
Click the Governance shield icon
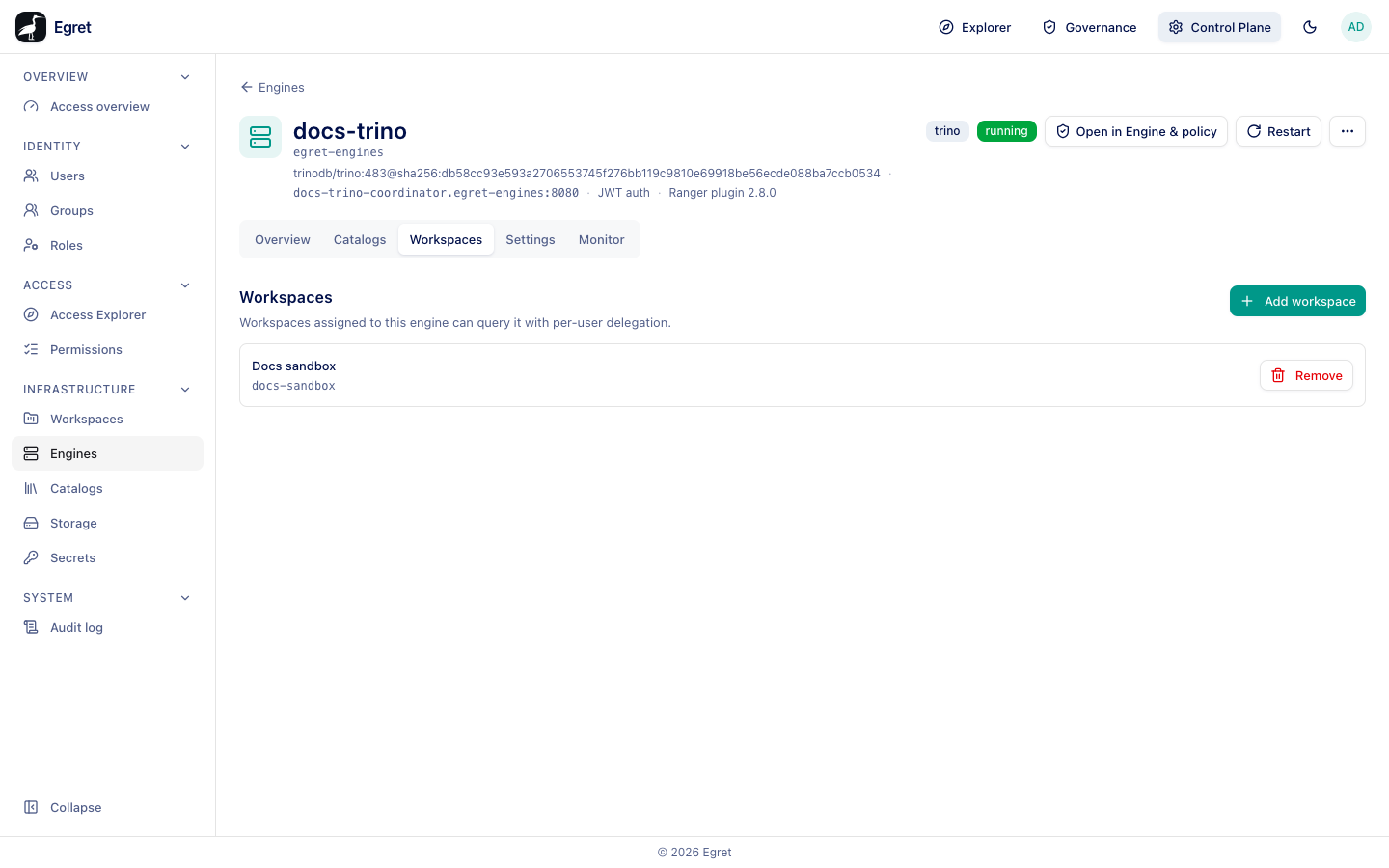tap(1049, 27)
